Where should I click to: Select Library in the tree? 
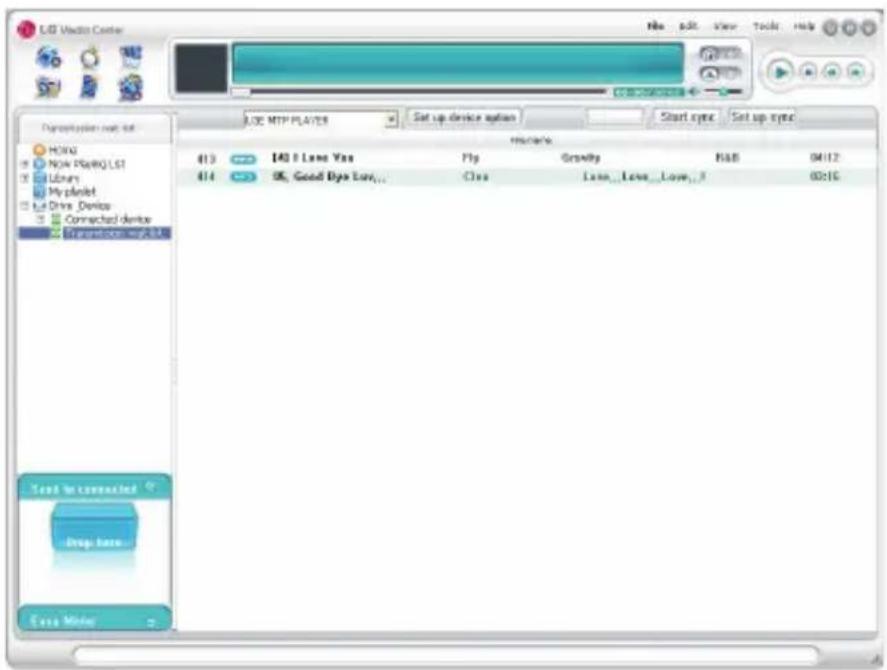63,178
